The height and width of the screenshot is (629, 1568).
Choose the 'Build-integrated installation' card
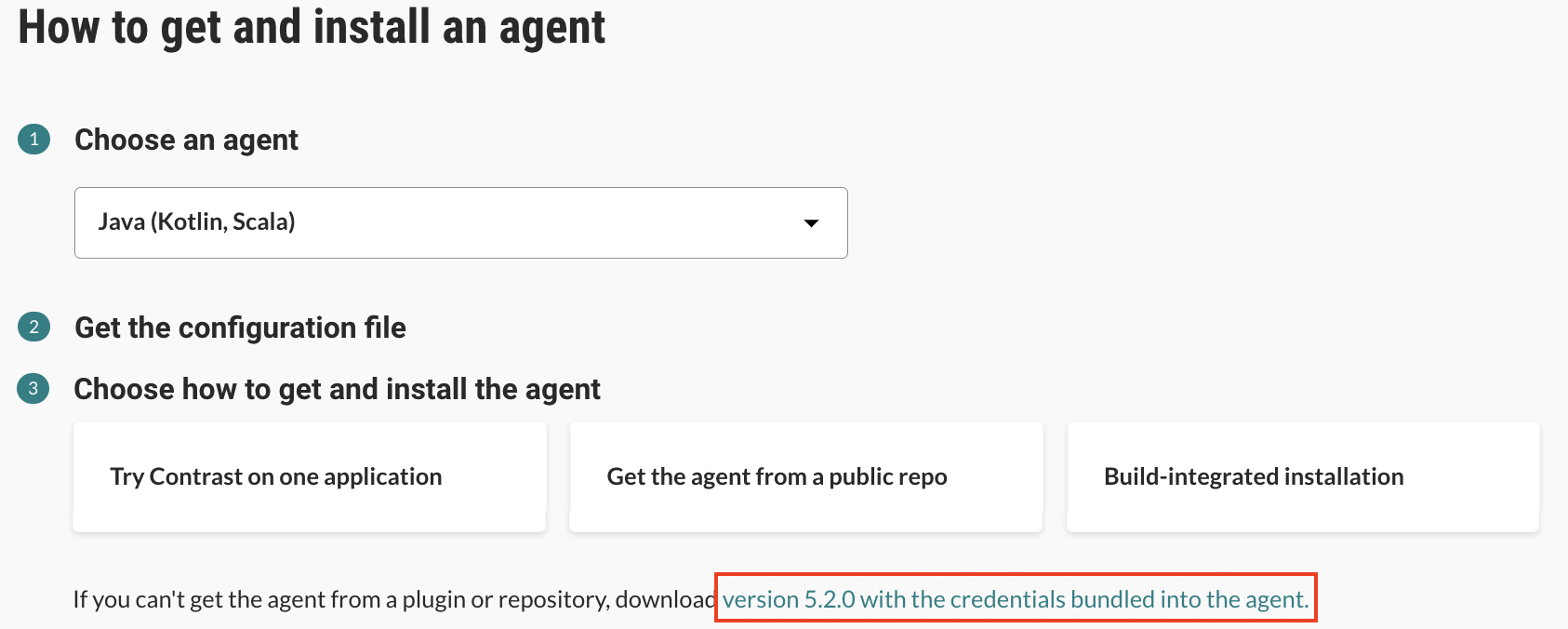(1303, 477)
